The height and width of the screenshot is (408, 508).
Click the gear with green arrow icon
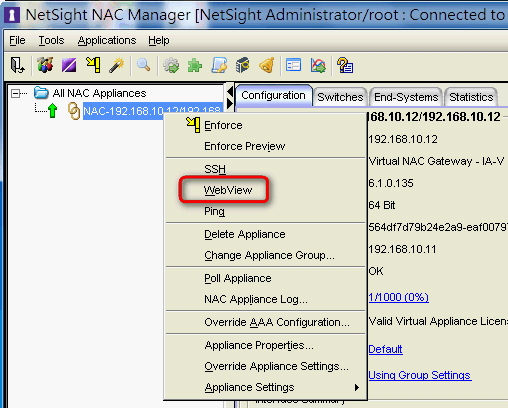171,65
